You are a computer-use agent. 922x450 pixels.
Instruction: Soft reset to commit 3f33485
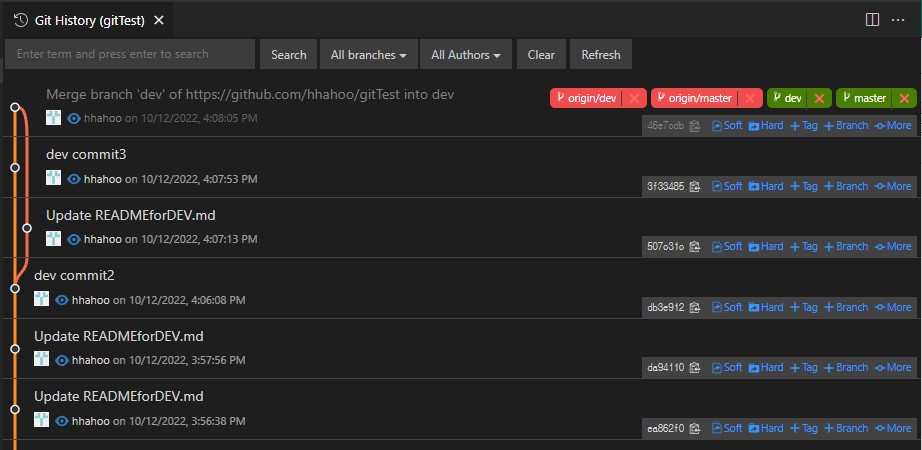click(x=727, y=186)
